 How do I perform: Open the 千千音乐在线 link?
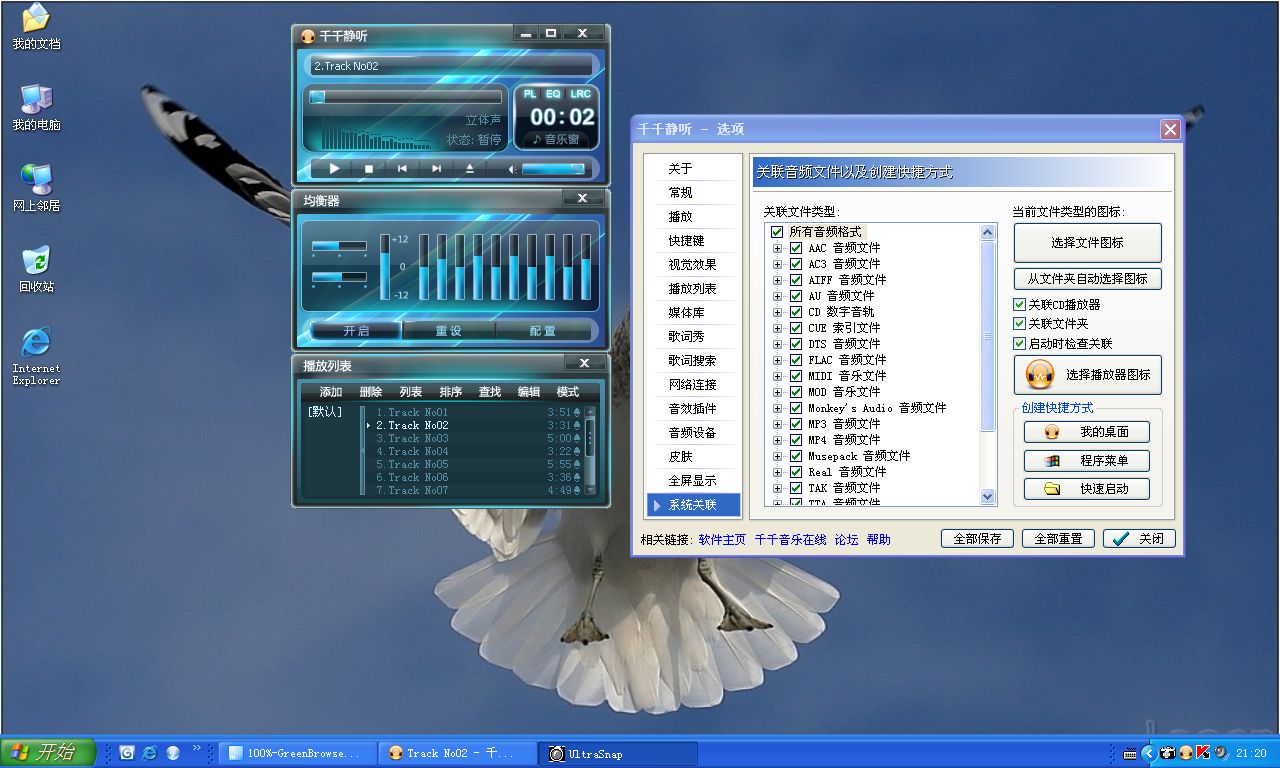790,540
